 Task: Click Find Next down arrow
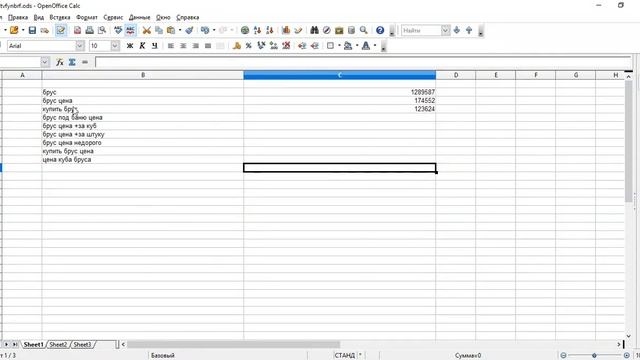coord(457,30)
